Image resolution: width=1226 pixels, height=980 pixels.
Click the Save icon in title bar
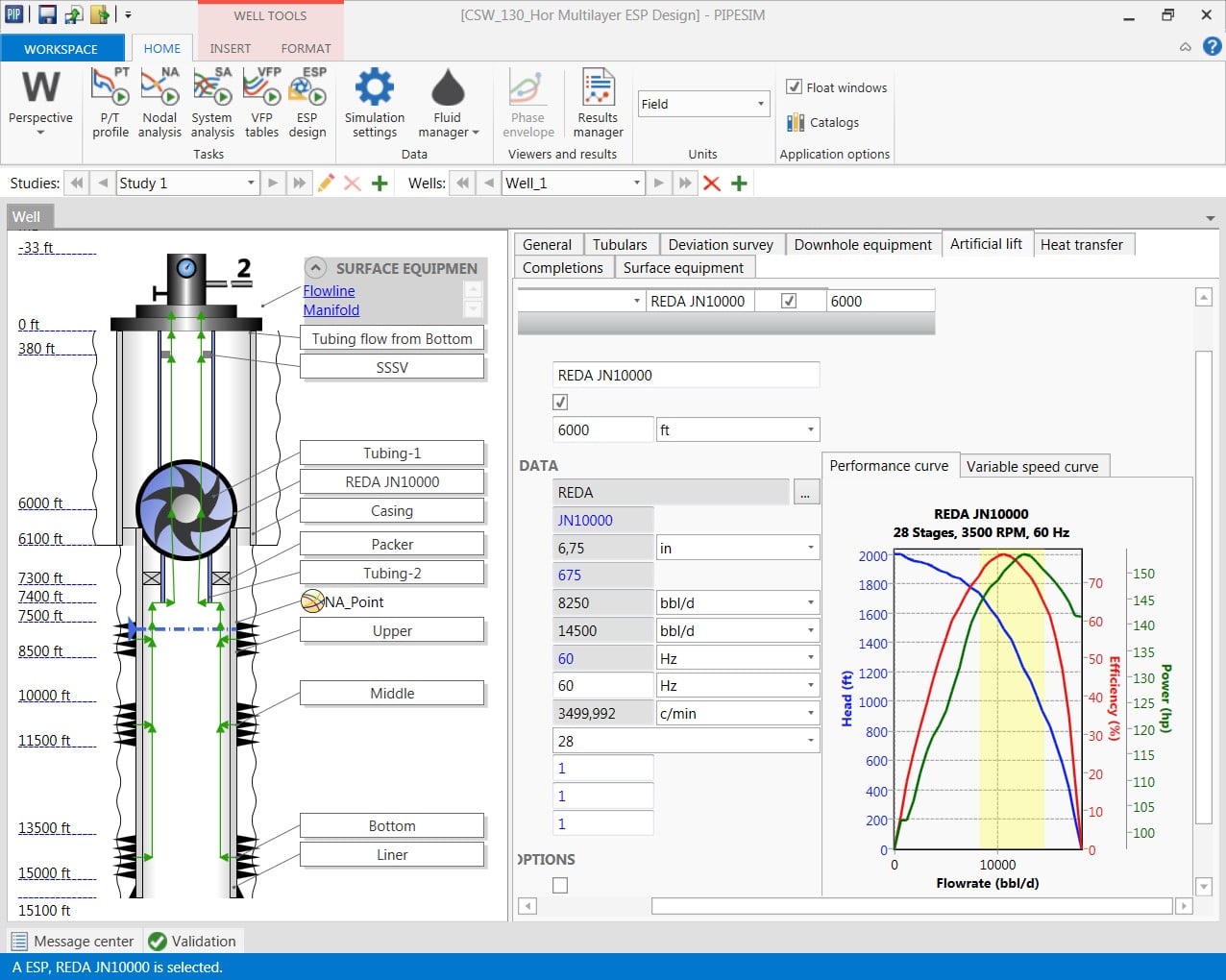point(47,14)
